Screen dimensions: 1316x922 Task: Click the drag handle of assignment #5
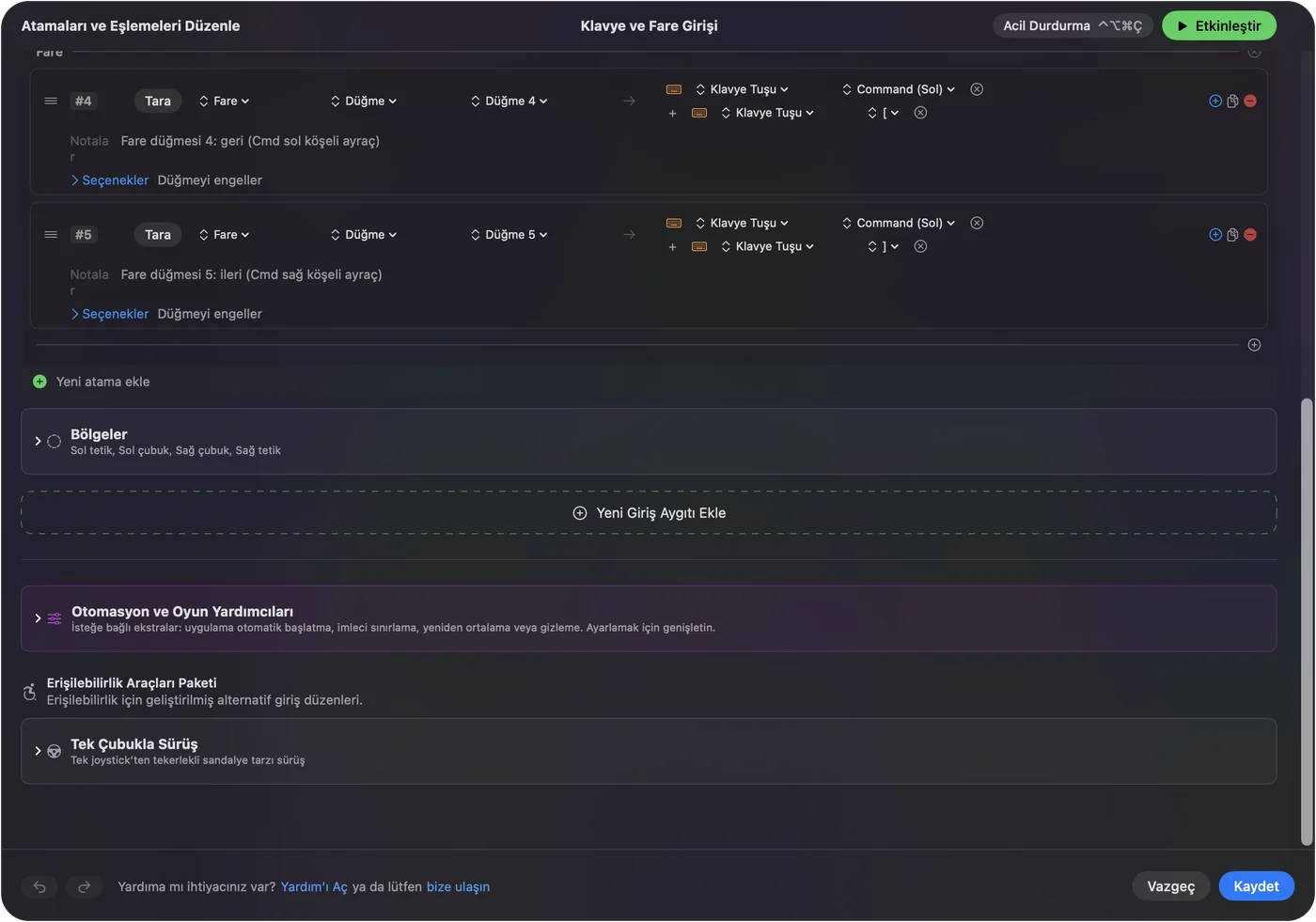[x=51, y=234]
